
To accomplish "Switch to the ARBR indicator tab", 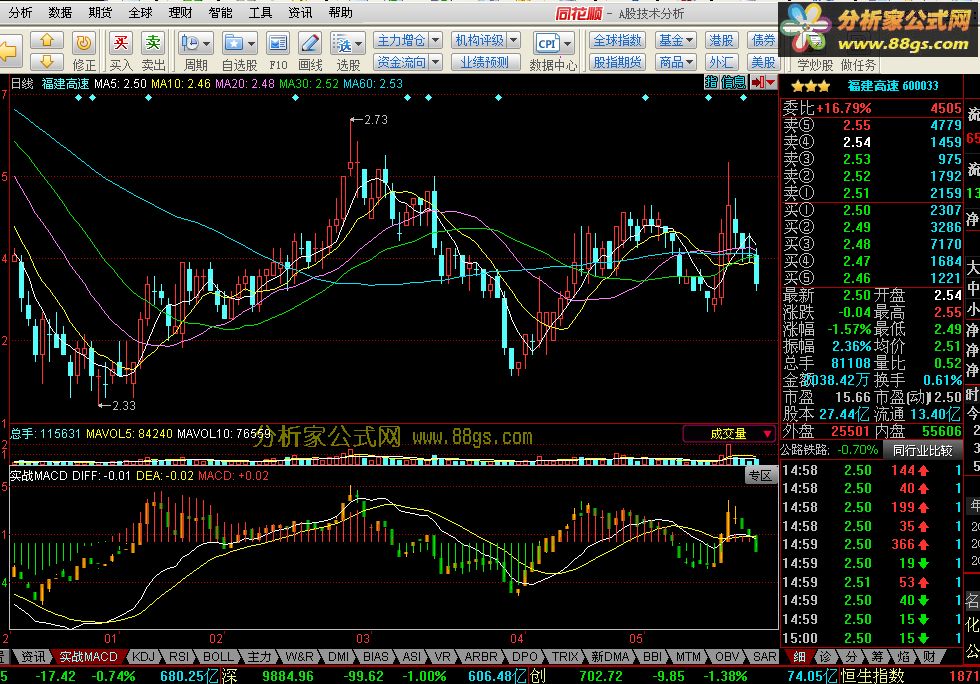I will (x=481, y=656).
